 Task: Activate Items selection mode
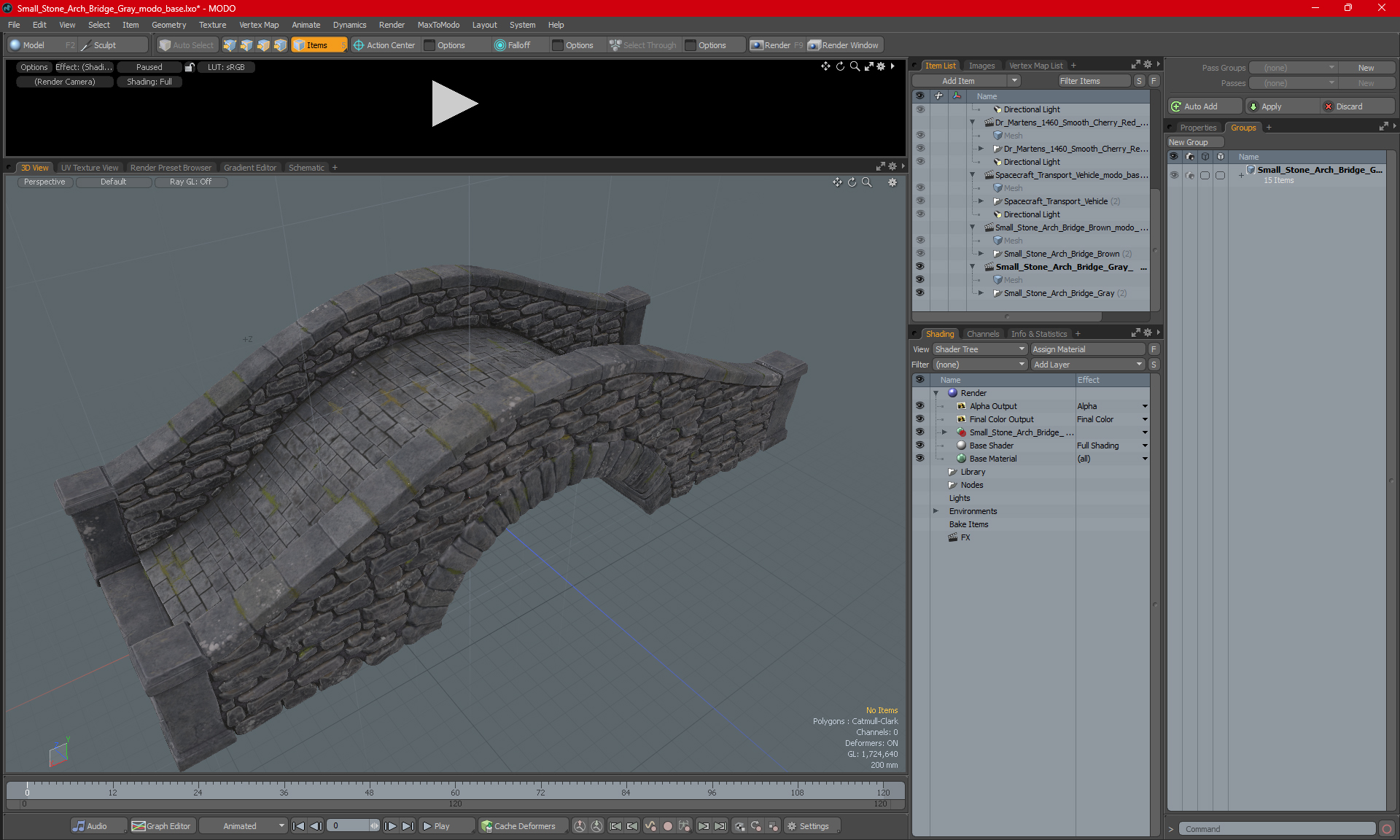click(319, 45)
